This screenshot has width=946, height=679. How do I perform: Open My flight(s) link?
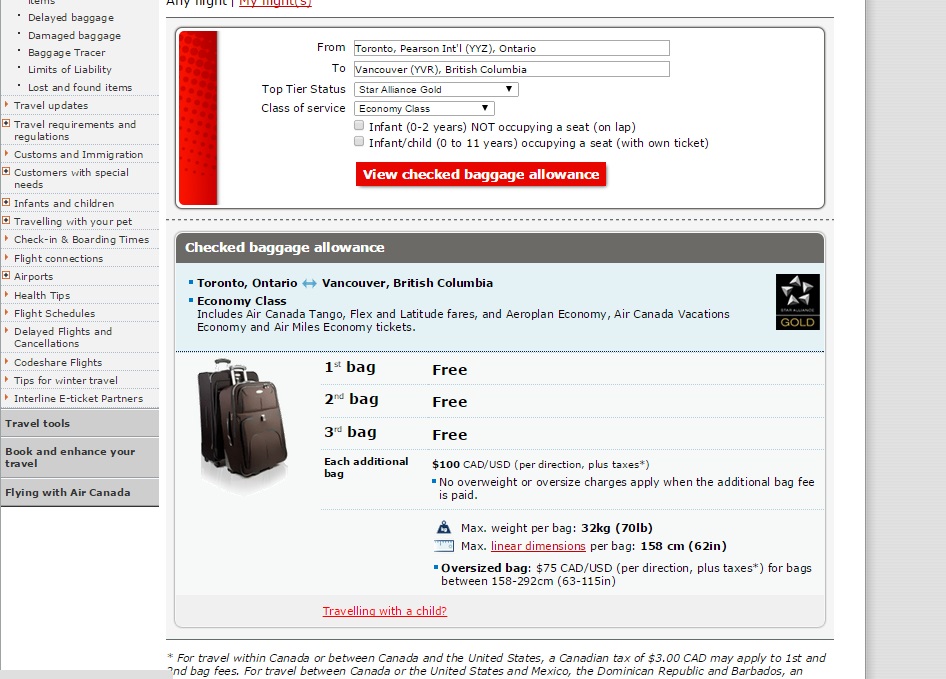[275, 3]
